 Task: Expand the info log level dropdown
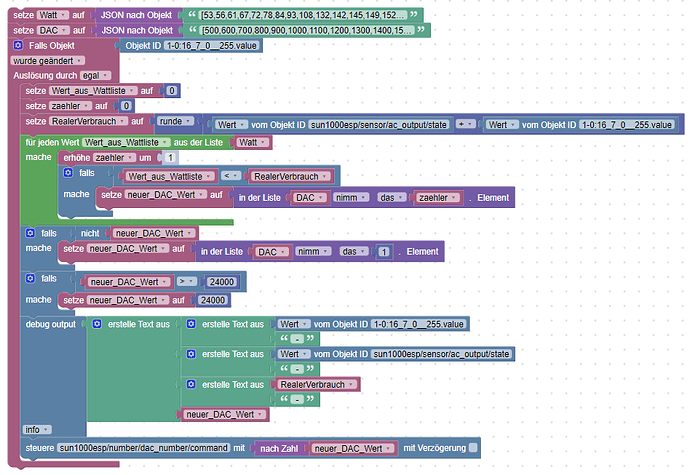pos(37,429)
